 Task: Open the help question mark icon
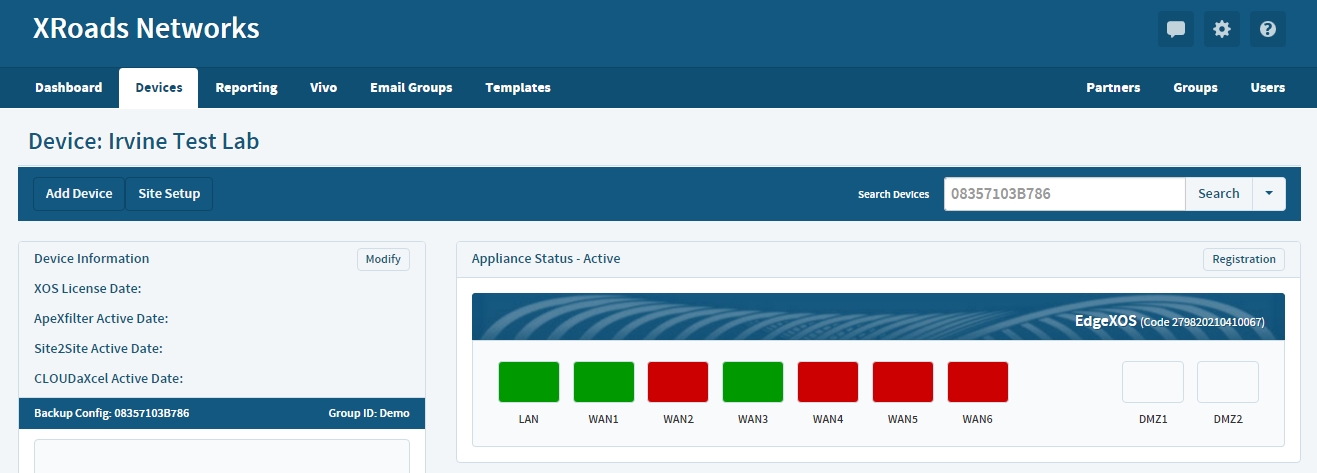pyautogui.click(x=1268, y=29)
